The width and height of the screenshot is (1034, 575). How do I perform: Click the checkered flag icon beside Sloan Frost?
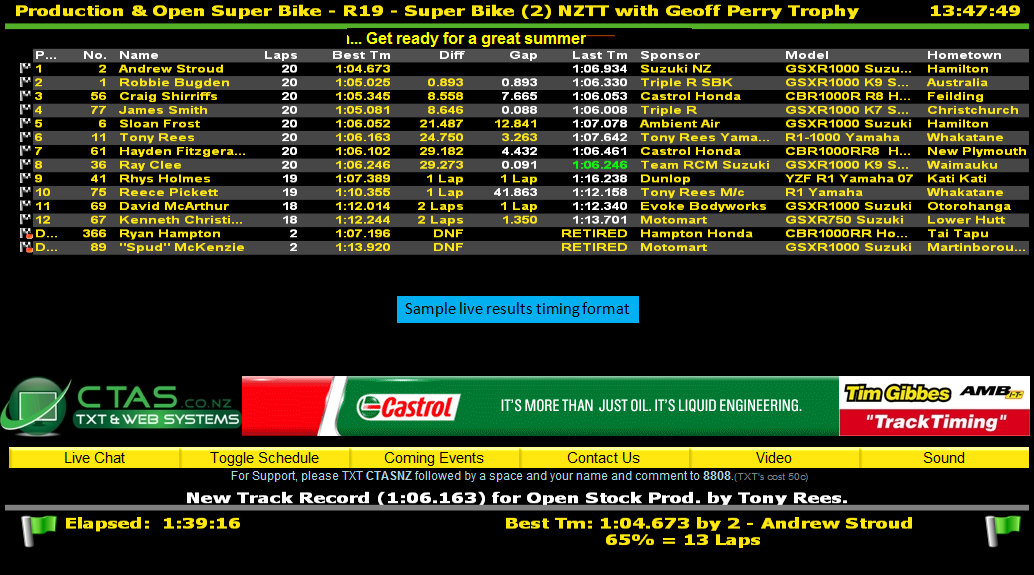(x=26, y=123)
